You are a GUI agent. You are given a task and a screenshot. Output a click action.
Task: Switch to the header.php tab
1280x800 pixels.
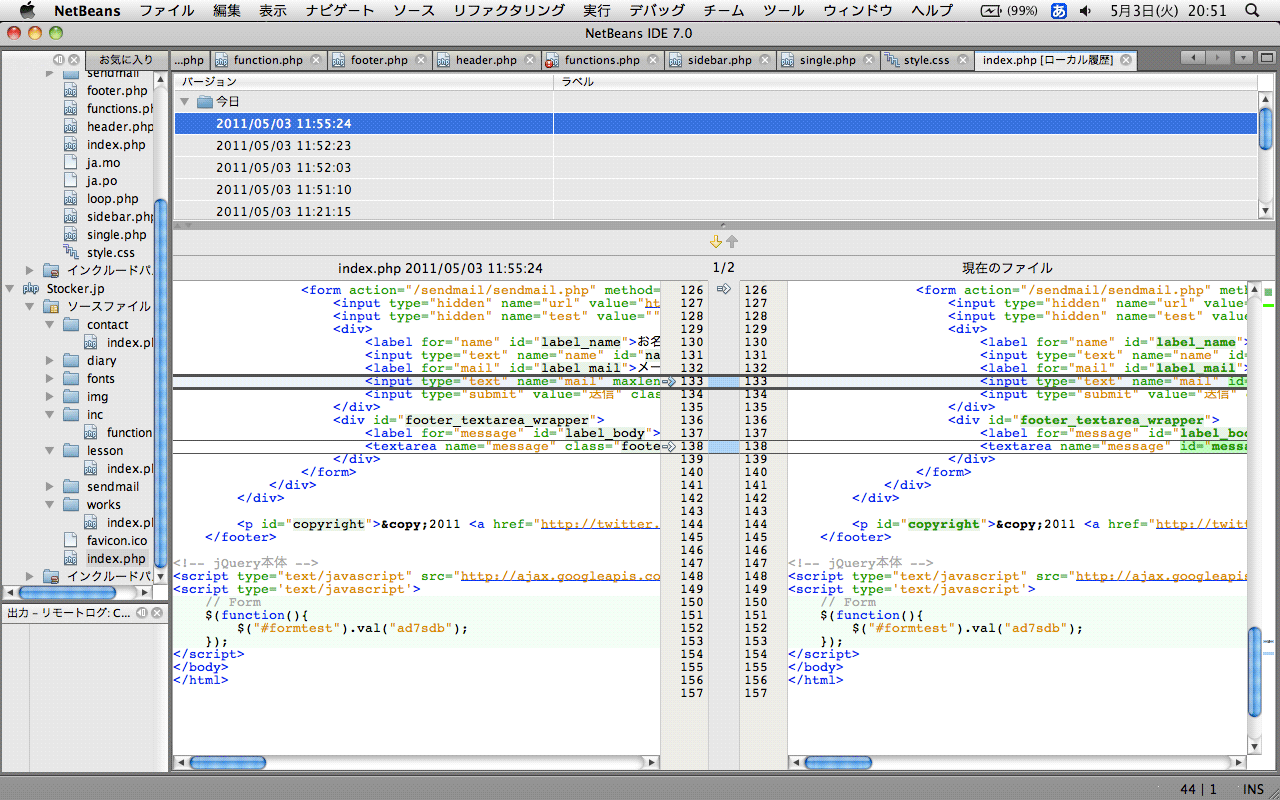486,60
